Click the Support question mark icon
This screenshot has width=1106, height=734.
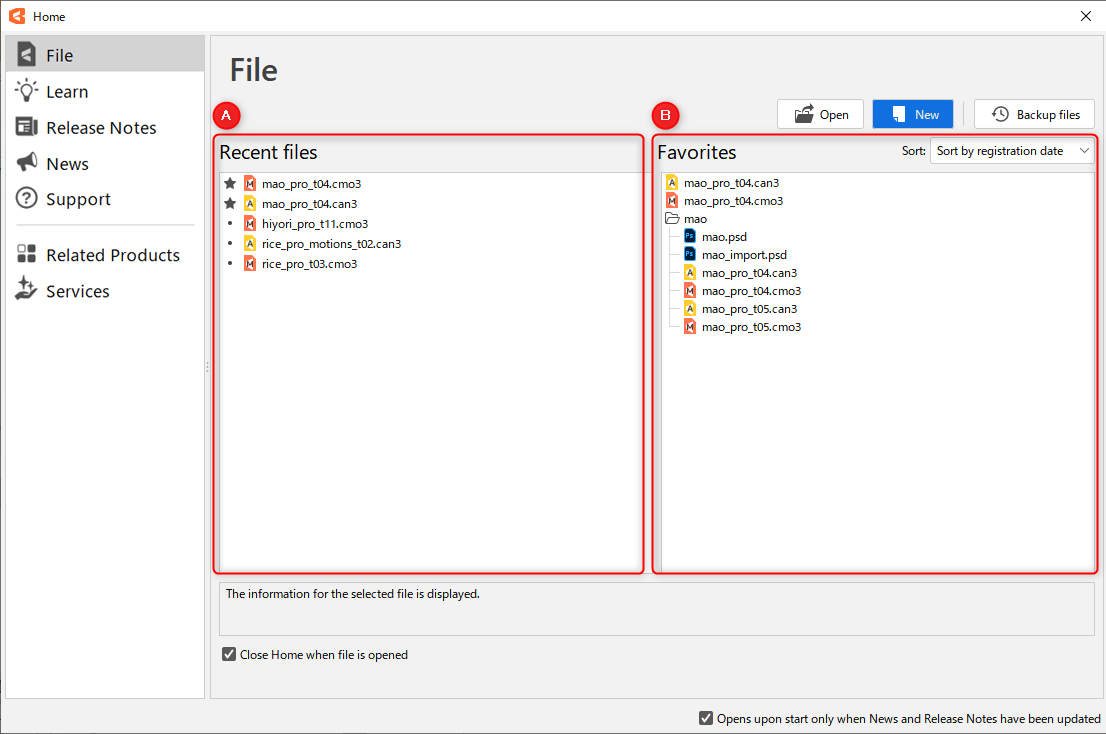27,199
